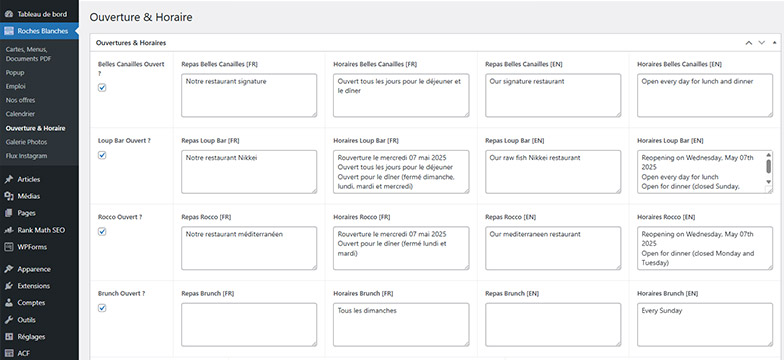Image resolution: width=784 pixels, height=360 pixels.
Task: Click the Repas Loup Bar [FR] field
Action: (x=249, y=172)
